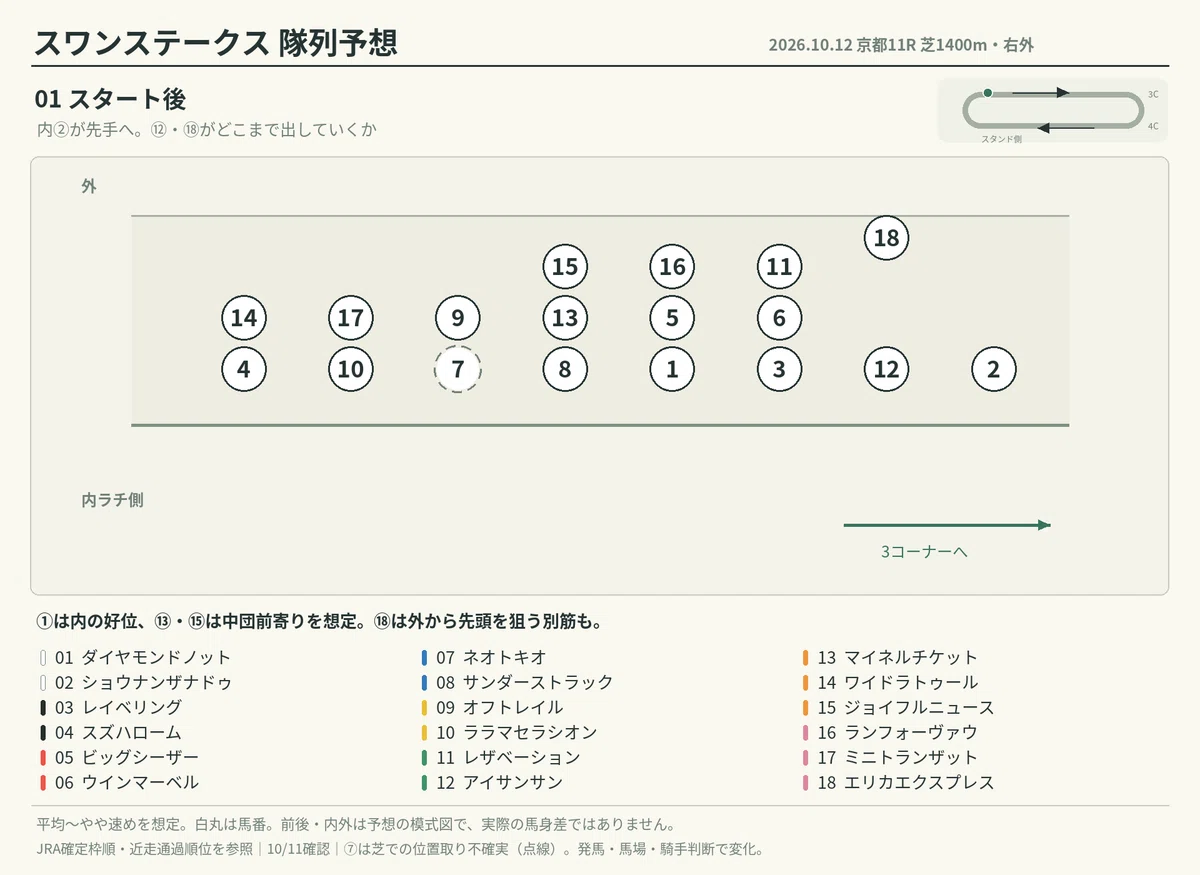Click horse circle 13 in the formation
This screenshot has height=875, width=1200.
click(x=565, y=319)
